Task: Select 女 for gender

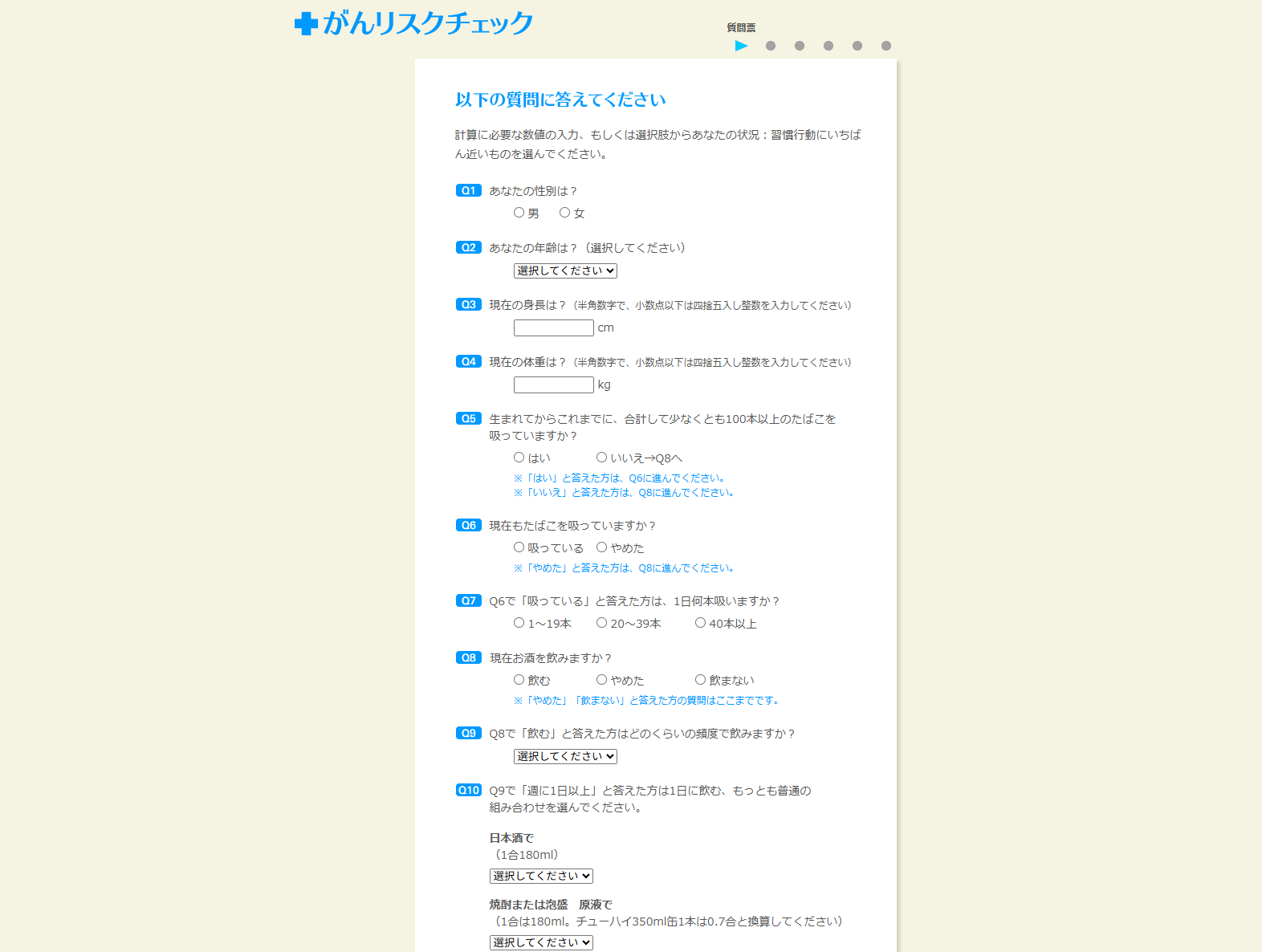Action: (x=565, y=213)
